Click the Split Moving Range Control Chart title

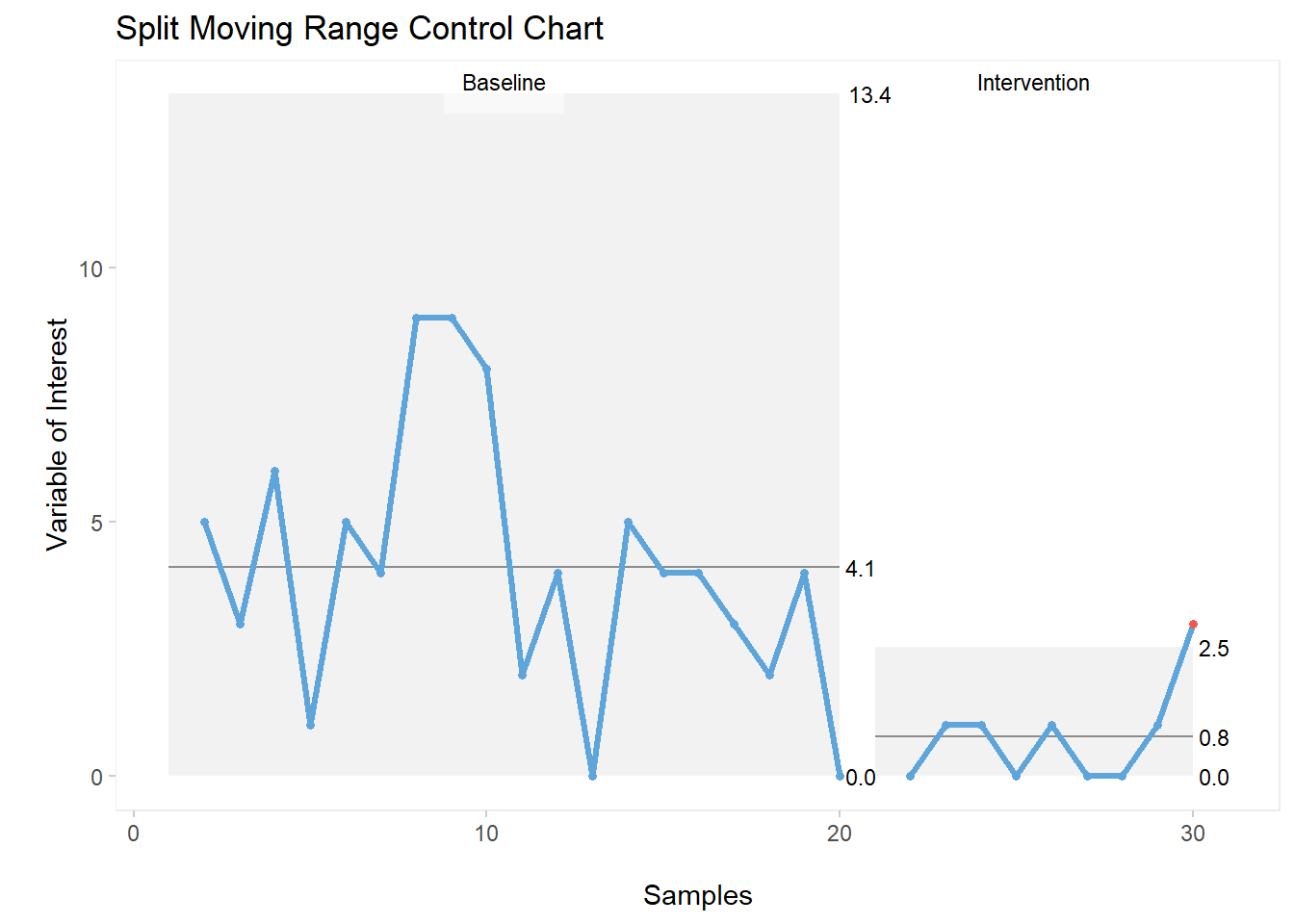click(x=359, y=29)
